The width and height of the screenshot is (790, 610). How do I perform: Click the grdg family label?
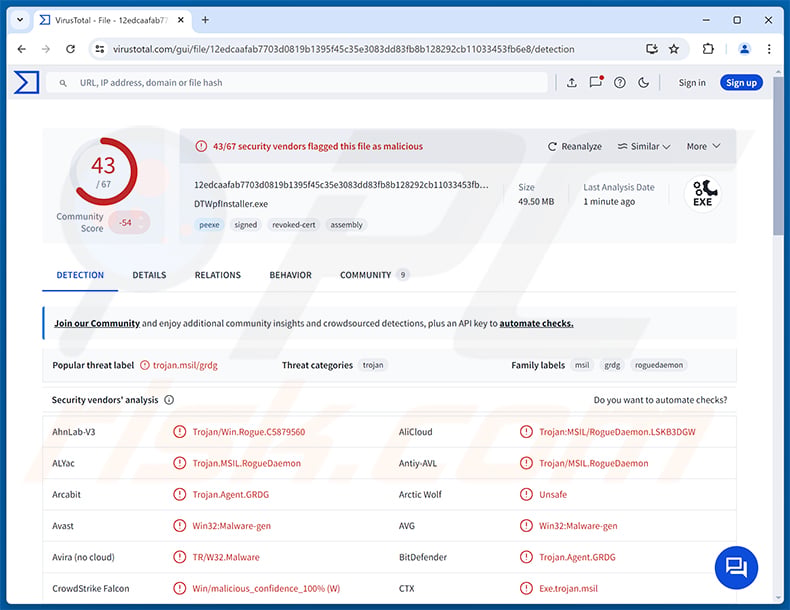(x=612, y=365)
